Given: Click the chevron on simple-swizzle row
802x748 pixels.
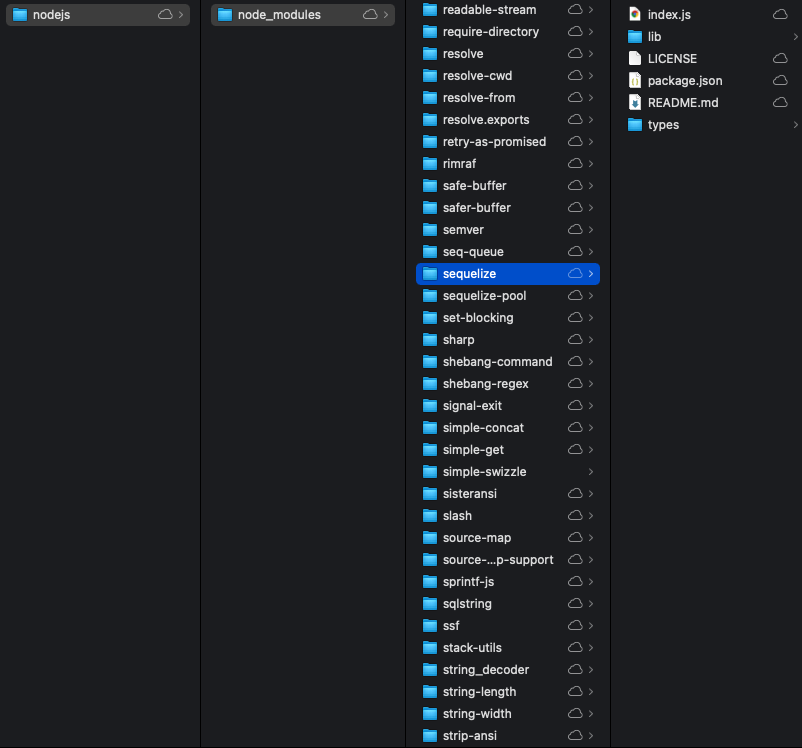Looking at the screenshot, I should tap(591, 472).
